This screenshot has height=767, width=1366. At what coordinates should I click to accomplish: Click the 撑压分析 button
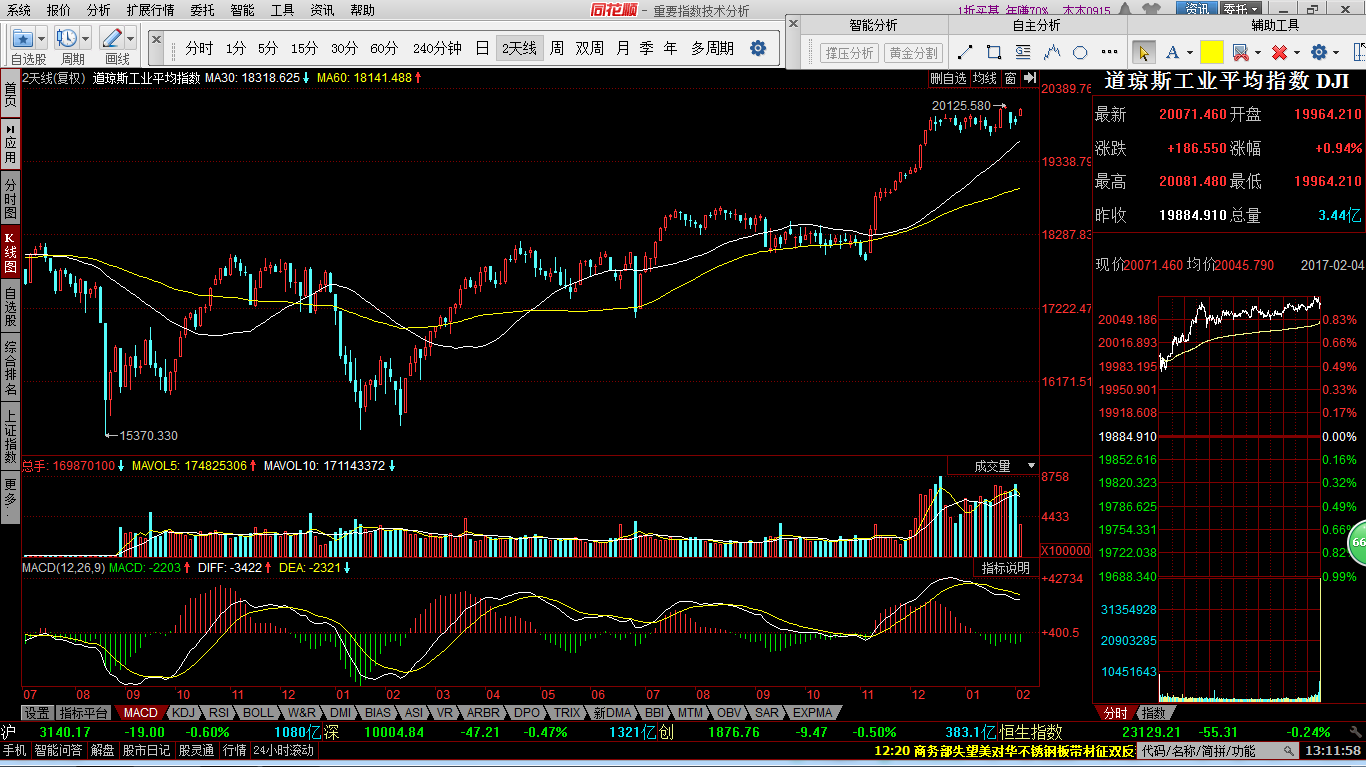849,52
